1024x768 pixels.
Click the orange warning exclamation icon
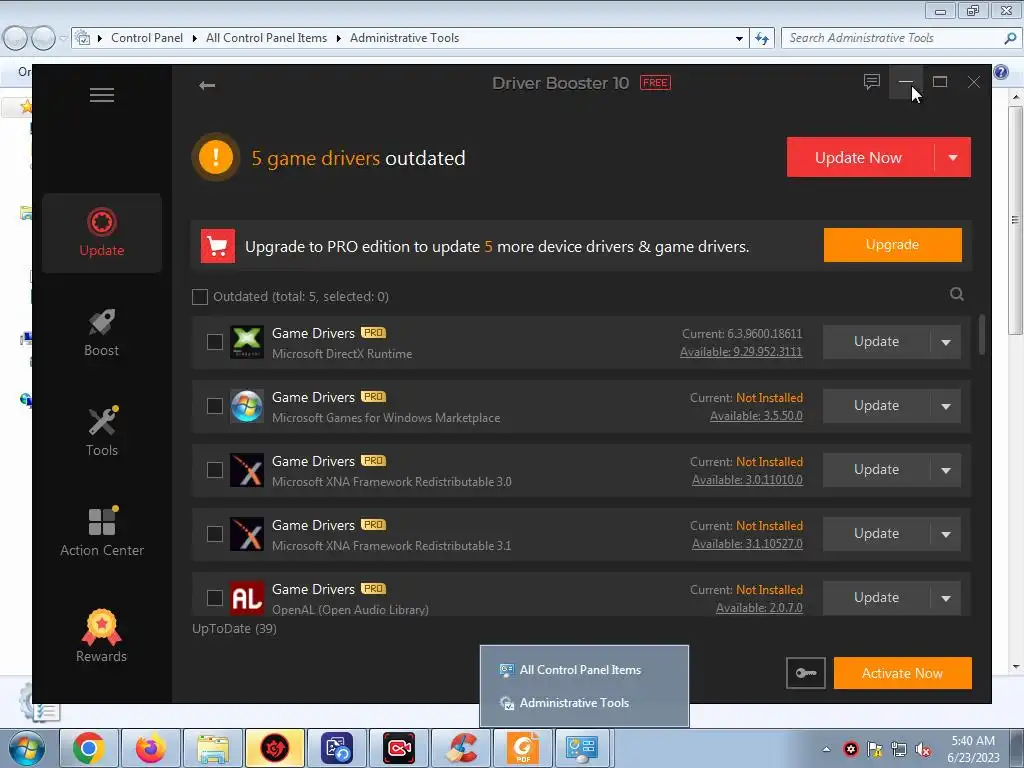click(216, 157)
